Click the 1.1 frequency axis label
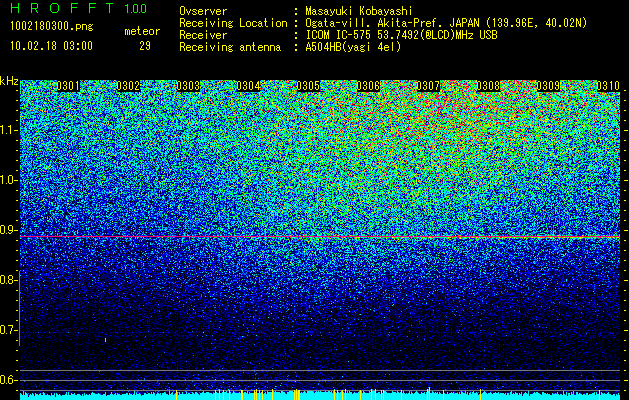Image resolution: width=629 pixels, height=400 pixels. pyautogui.click(x=8, y=130)
